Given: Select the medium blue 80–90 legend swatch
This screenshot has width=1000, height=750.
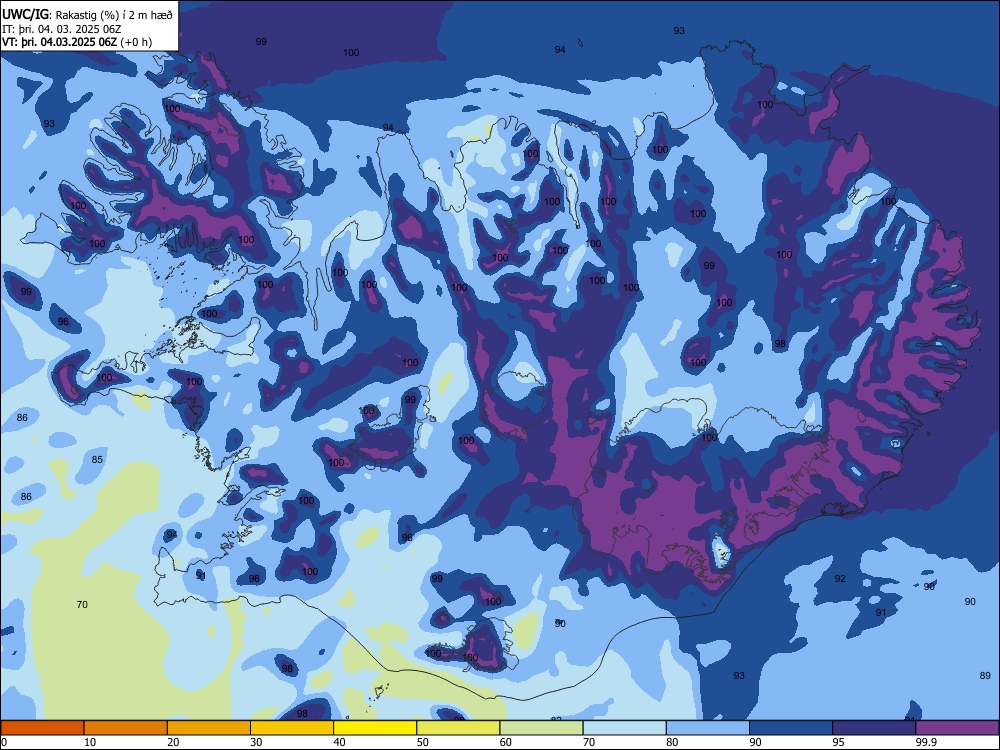Looking at the screenshot, I should click(708, 728).
